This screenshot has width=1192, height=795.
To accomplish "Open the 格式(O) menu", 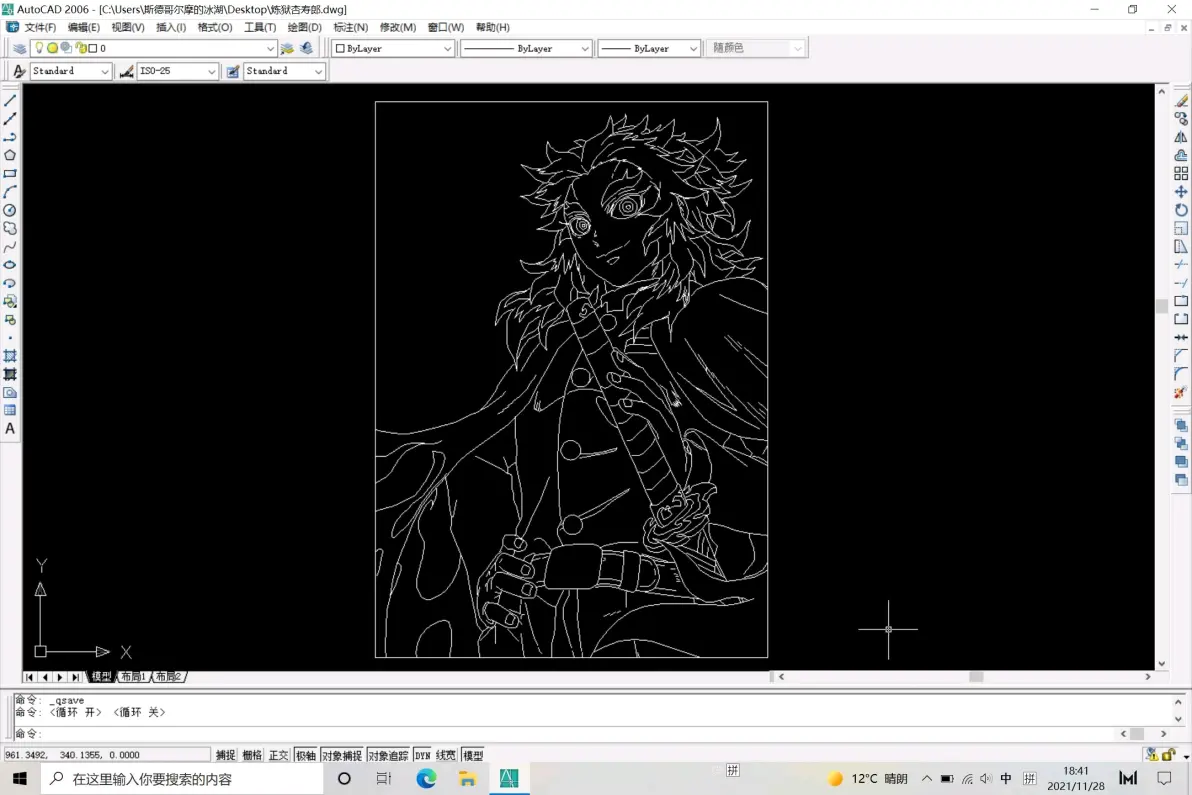I will (x=214, y=27).
